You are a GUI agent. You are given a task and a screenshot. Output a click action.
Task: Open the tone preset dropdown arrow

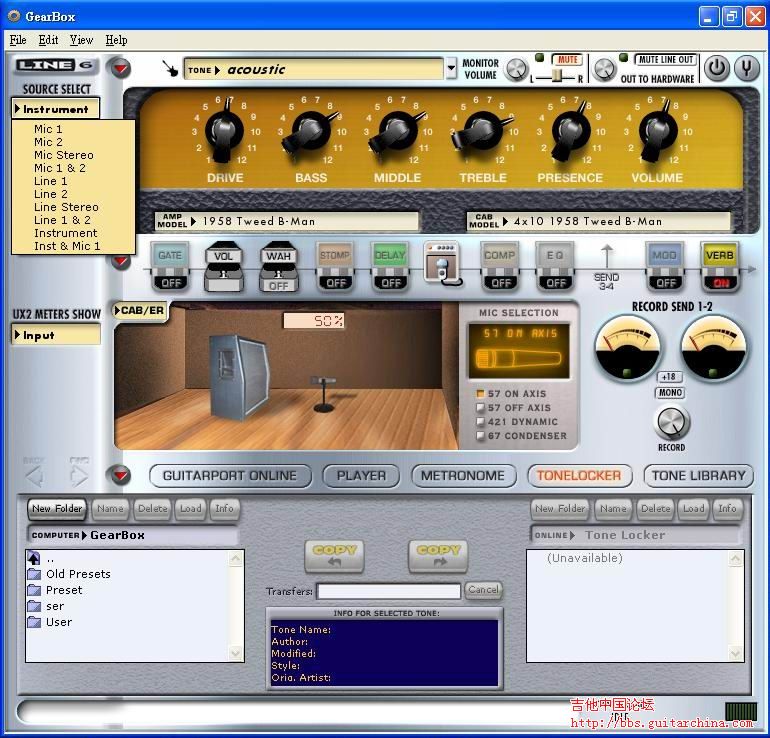click(x=436, y=69)
